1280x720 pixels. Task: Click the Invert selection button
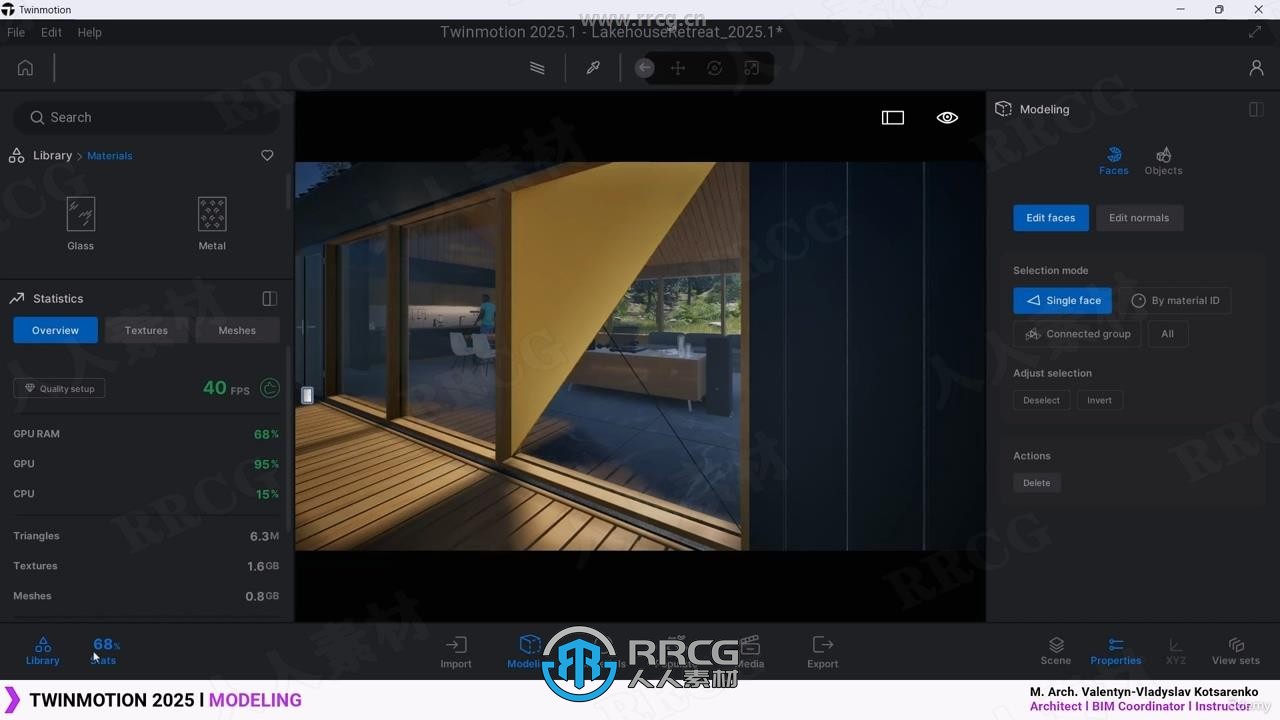(1099, 400)
